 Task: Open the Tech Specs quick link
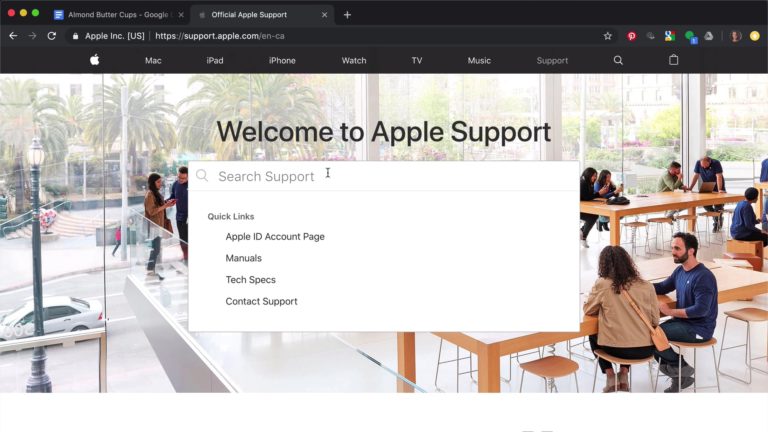pyautogui.click(x=250, y=280)
